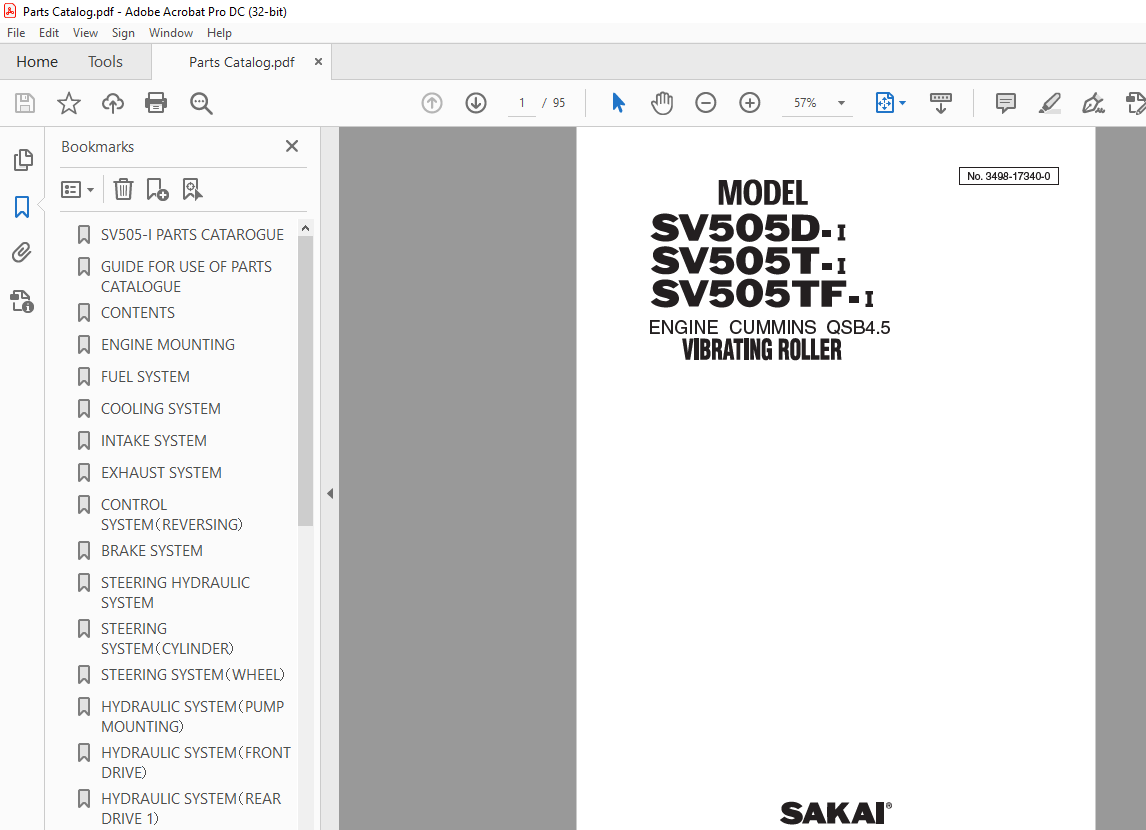1146x830 pixels.
Task: Delete selected bookmark with trash icon
Action: (x=124, y=189)
